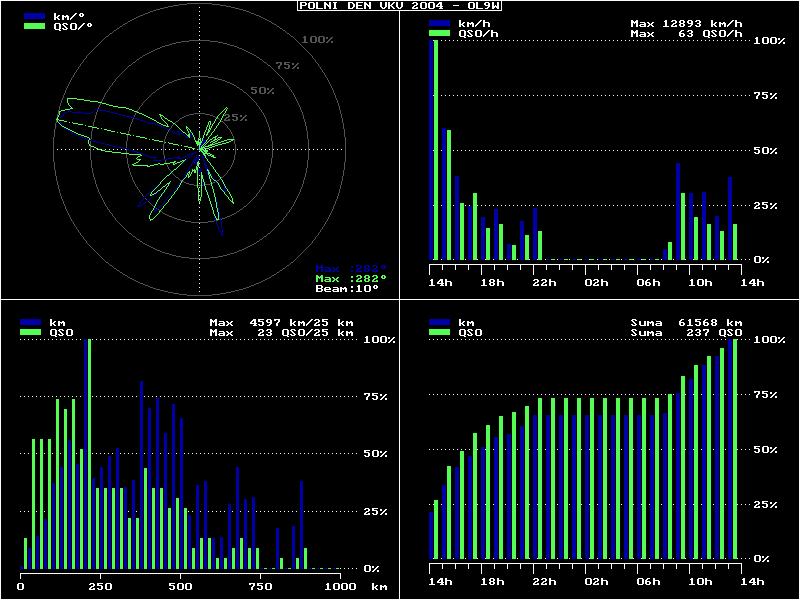The image size is (800, 600).
Task: Click the 0% axis label in km/h chart
Action: point(762,260)
